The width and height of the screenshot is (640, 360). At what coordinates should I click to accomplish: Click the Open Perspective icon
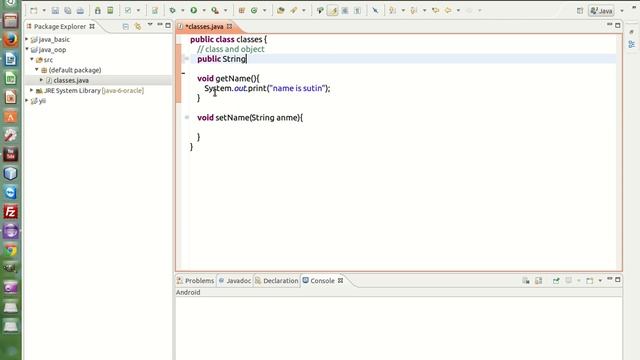[x=580, y=11]
